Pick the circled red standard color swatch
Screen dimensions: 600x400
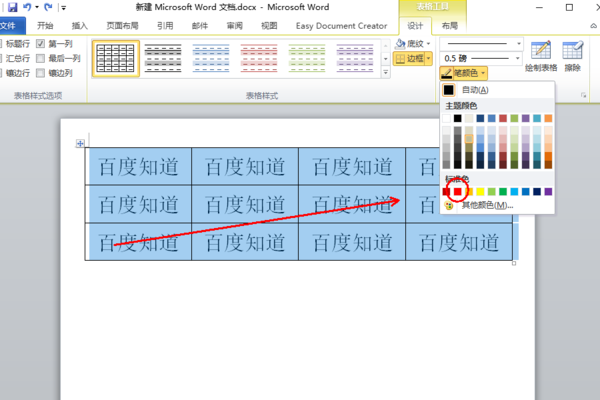(457, 191)
